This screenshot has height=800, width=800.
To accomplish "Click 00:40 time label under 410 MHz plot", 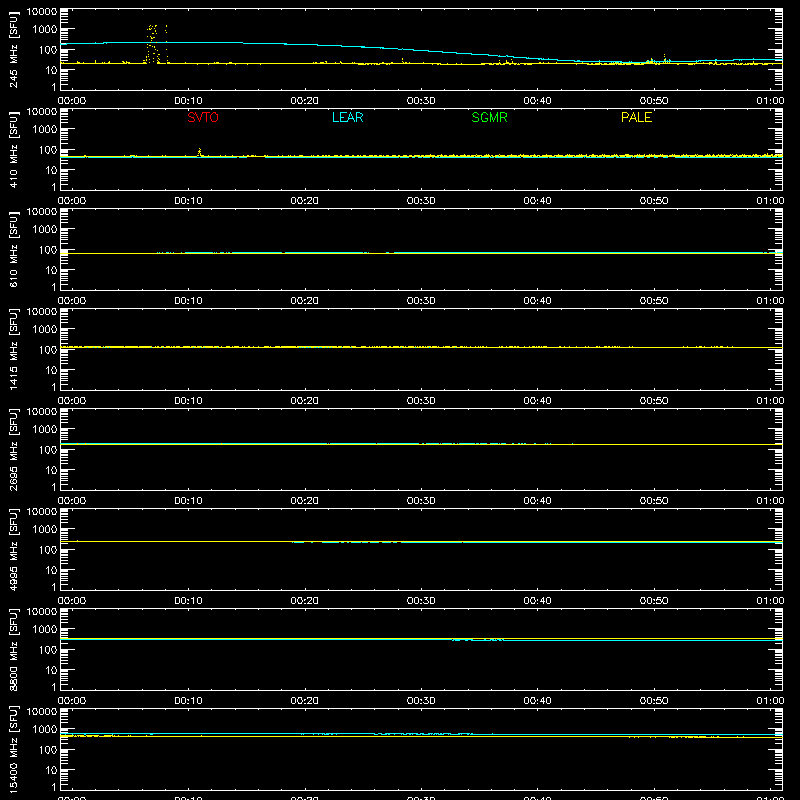I will click(x=537, y=201).
